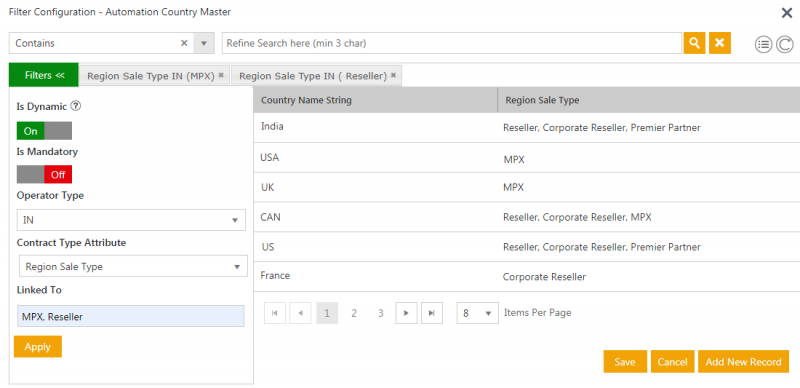Click the orange clear search X button
The image size is (800, 388).
719,43
